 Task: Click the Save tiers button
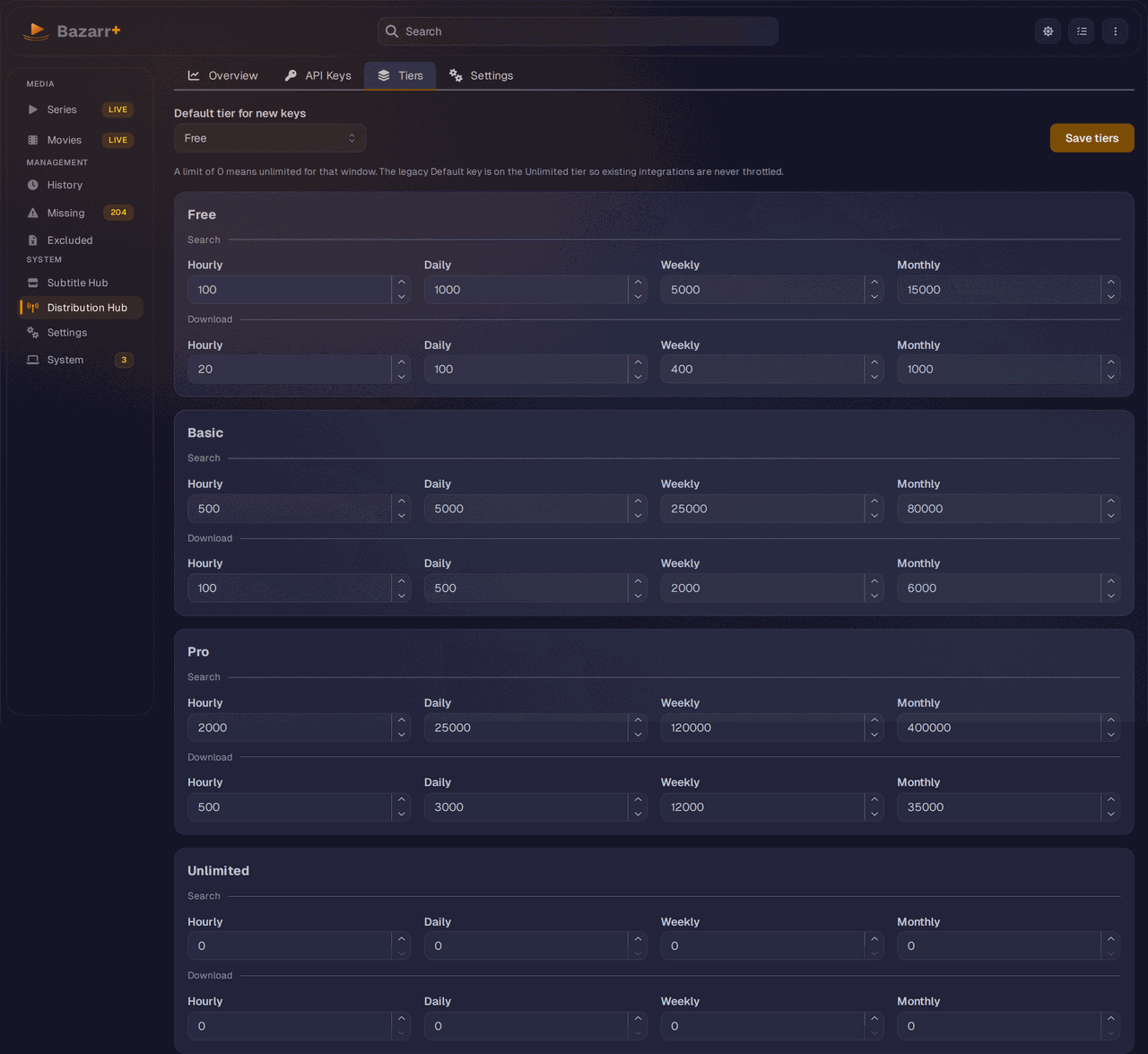[1091, 138]
